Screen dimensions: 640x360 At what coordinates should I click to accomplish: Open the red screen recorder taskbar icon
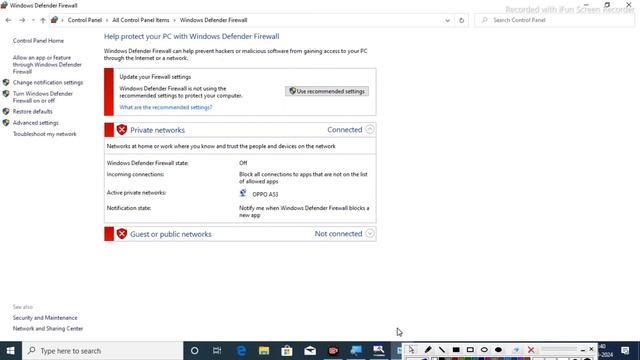[333, 351]
